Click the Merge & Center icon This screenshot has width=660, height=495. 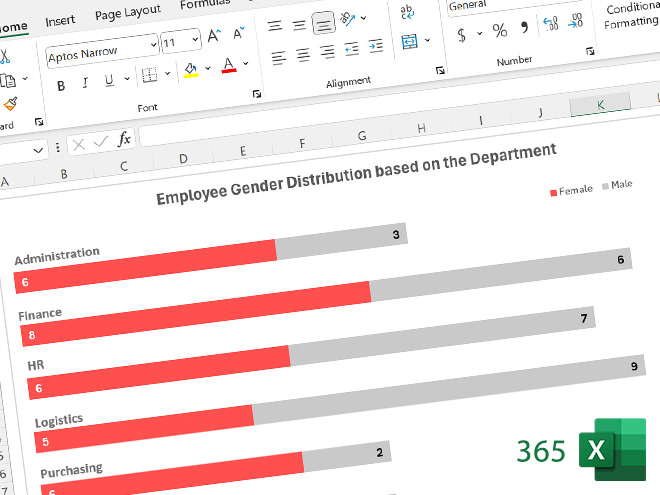[410, 42]
